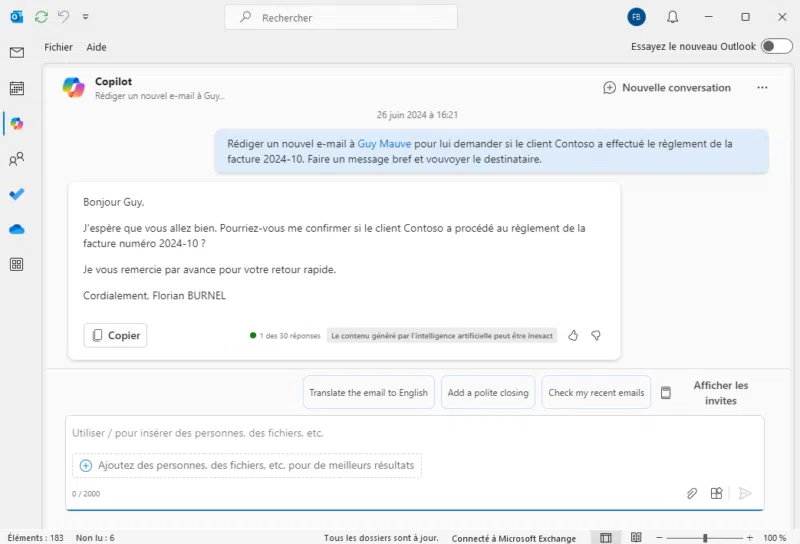Screen dimensions: 800x544
Task: Click Add a polite closing suggestion
Action: pyautogui.click(x=488, y=392)
